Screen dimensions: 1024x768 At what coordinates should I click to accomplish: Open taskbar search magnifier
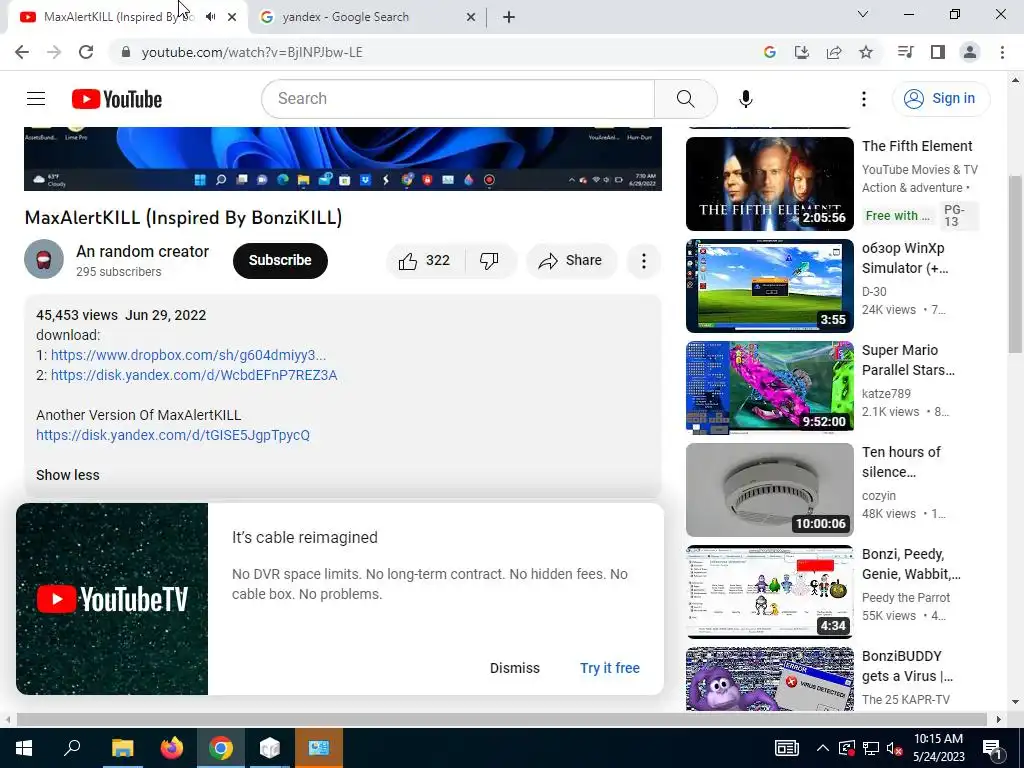click(x=72, y=748)
